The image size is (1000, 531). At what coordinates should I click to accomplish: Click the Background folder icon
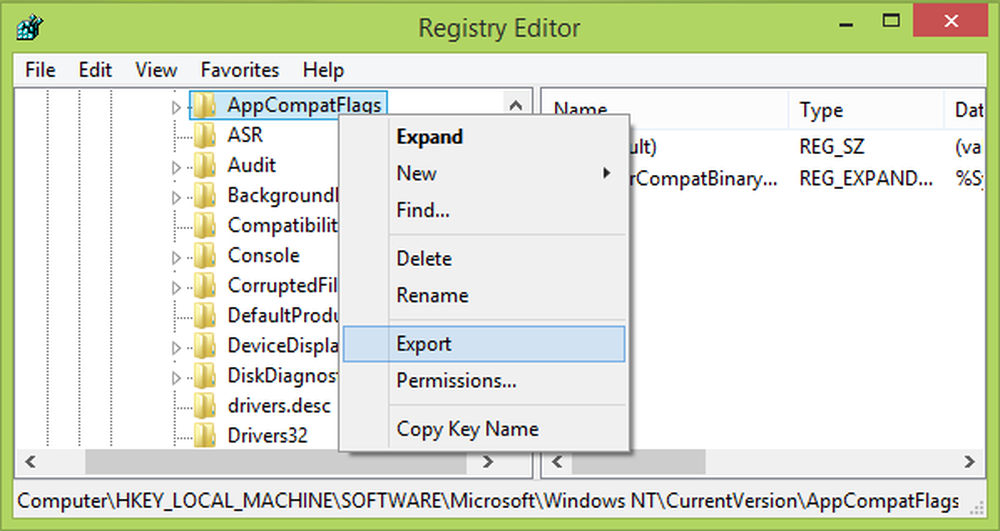204,195
